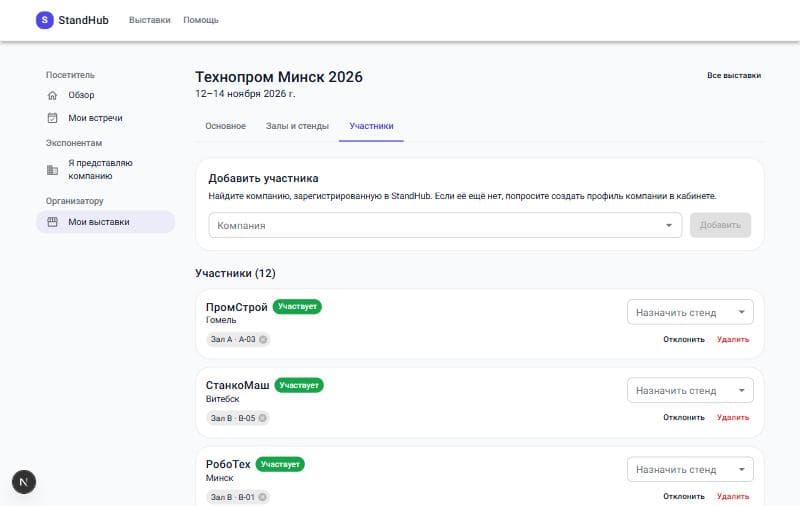Click the РобоТех company name
The image size is (800, 506).
point(228,464)
